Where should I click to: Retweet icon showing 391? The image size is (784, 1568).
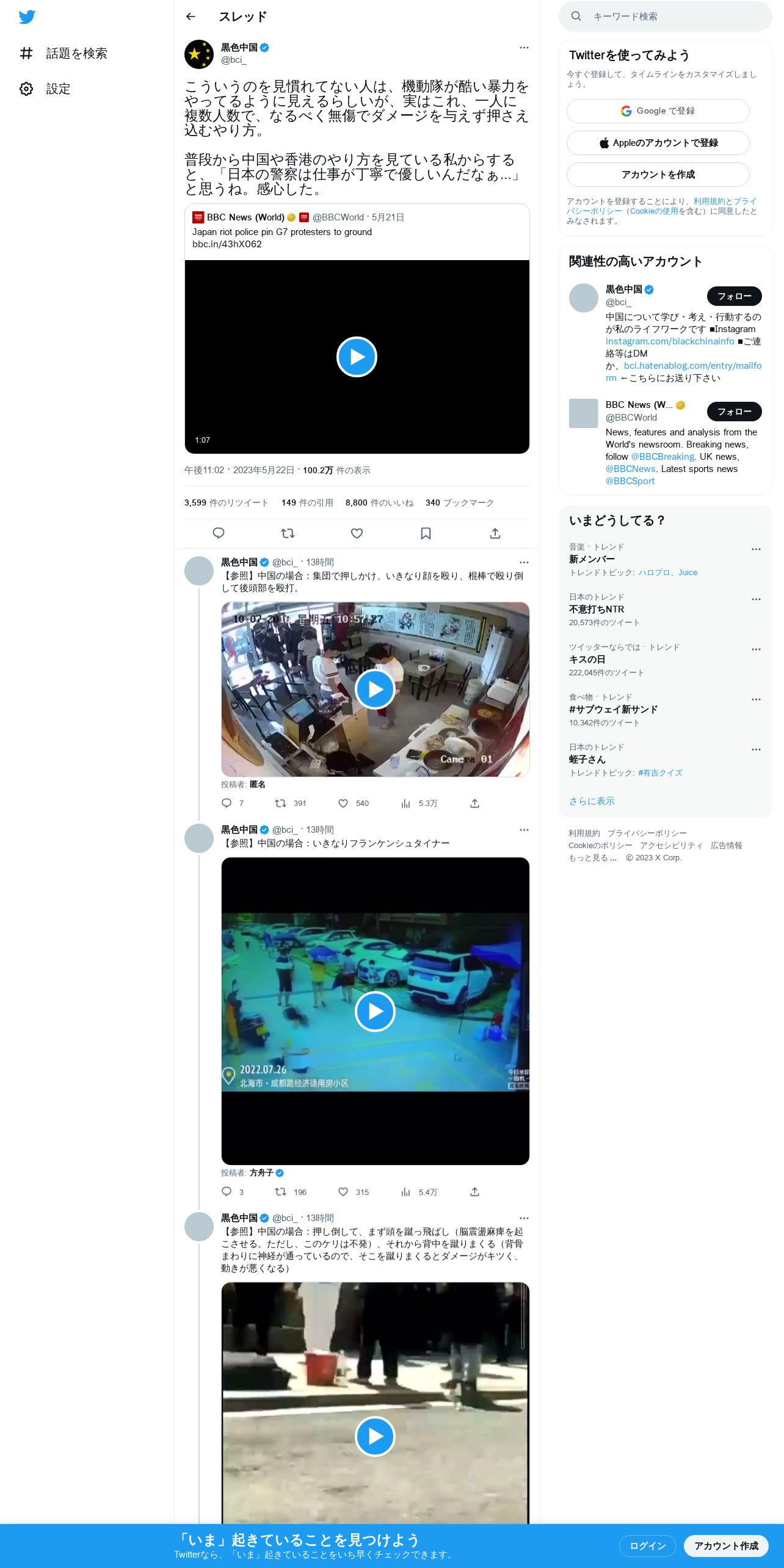(280, 803)
